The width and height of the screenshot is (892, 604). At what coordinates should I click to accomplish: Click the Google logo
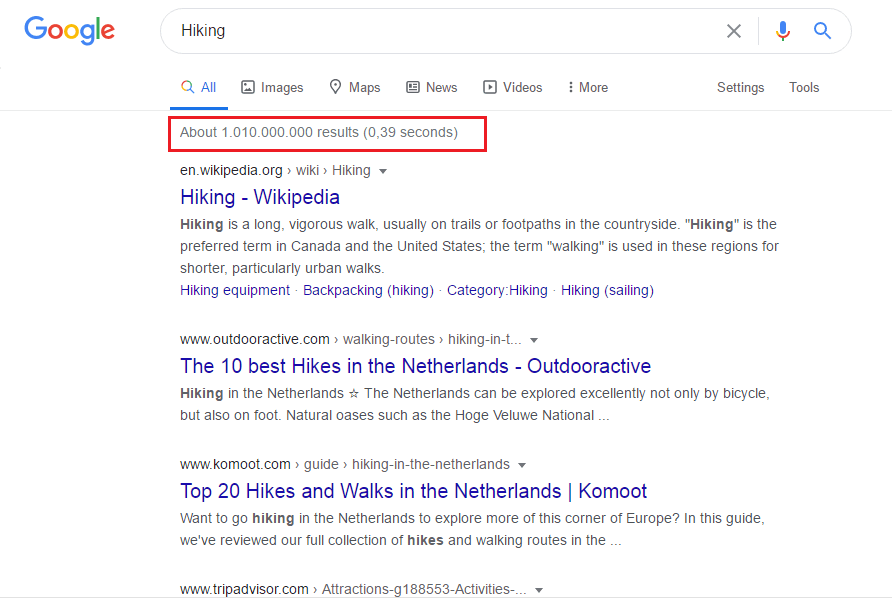point(69,31)
